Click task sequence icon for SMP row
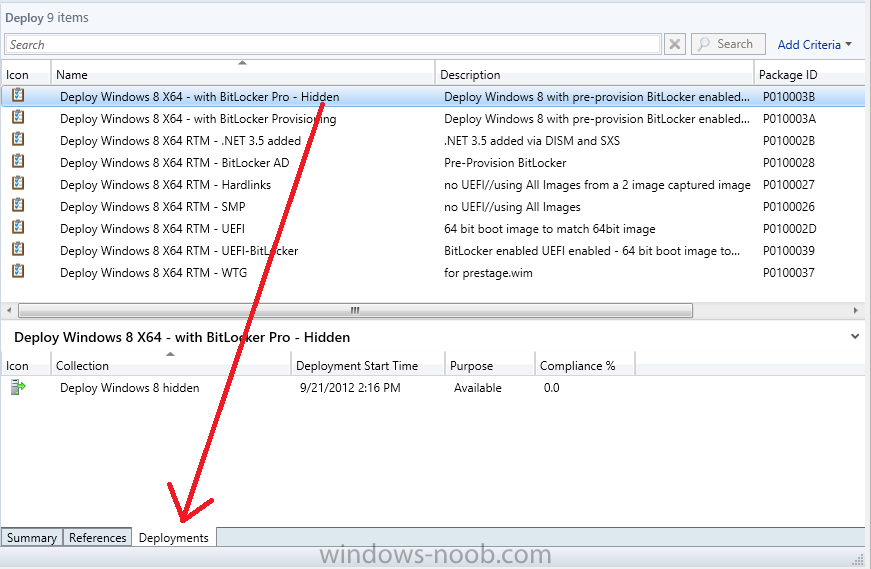The width and height of the screenshot is (871, 569). (18, 205)
